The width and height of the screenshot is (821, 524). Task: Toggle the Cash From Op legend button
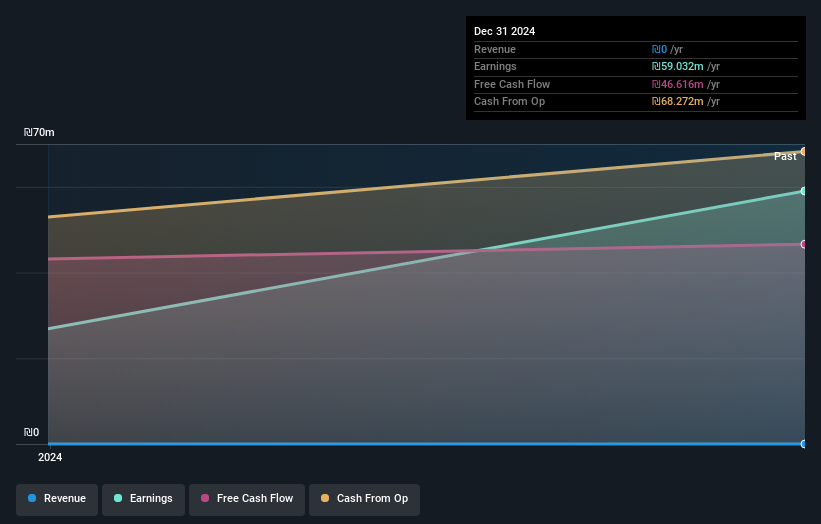(364, 499)
